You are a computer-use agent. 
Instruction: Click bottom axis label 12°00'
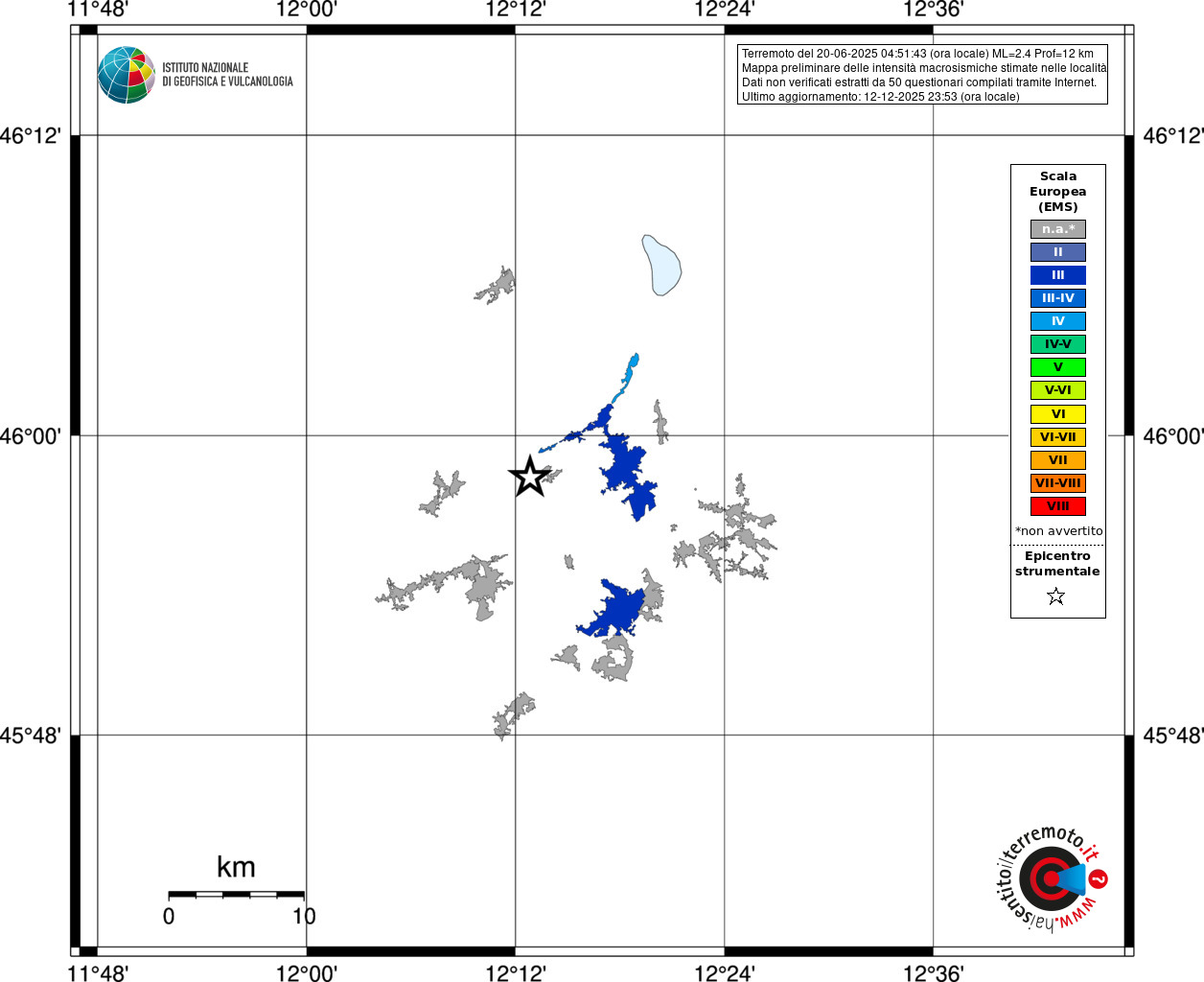click(x=307, y=973)
